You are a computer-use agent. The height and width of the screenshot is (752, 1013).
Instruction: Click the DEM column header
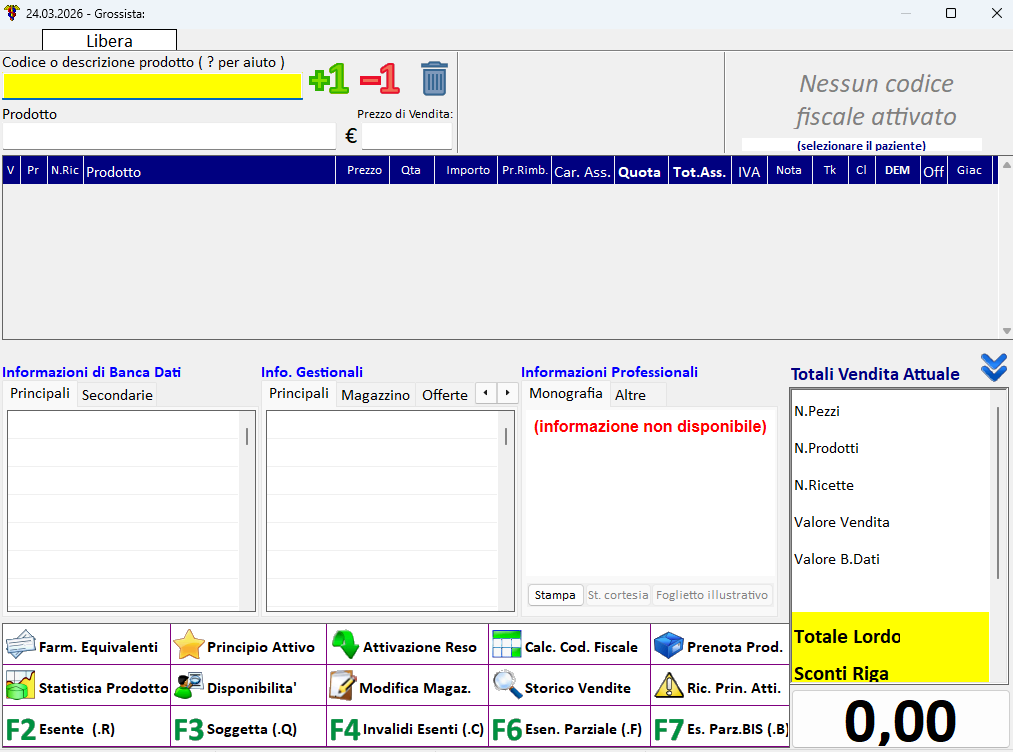[897, 171]
